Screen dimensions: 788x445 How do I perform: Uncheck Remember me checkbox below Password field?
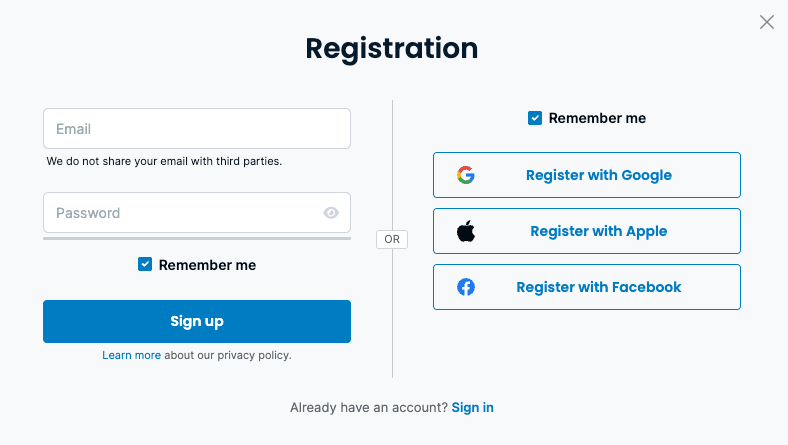click(x=145, y=265)
